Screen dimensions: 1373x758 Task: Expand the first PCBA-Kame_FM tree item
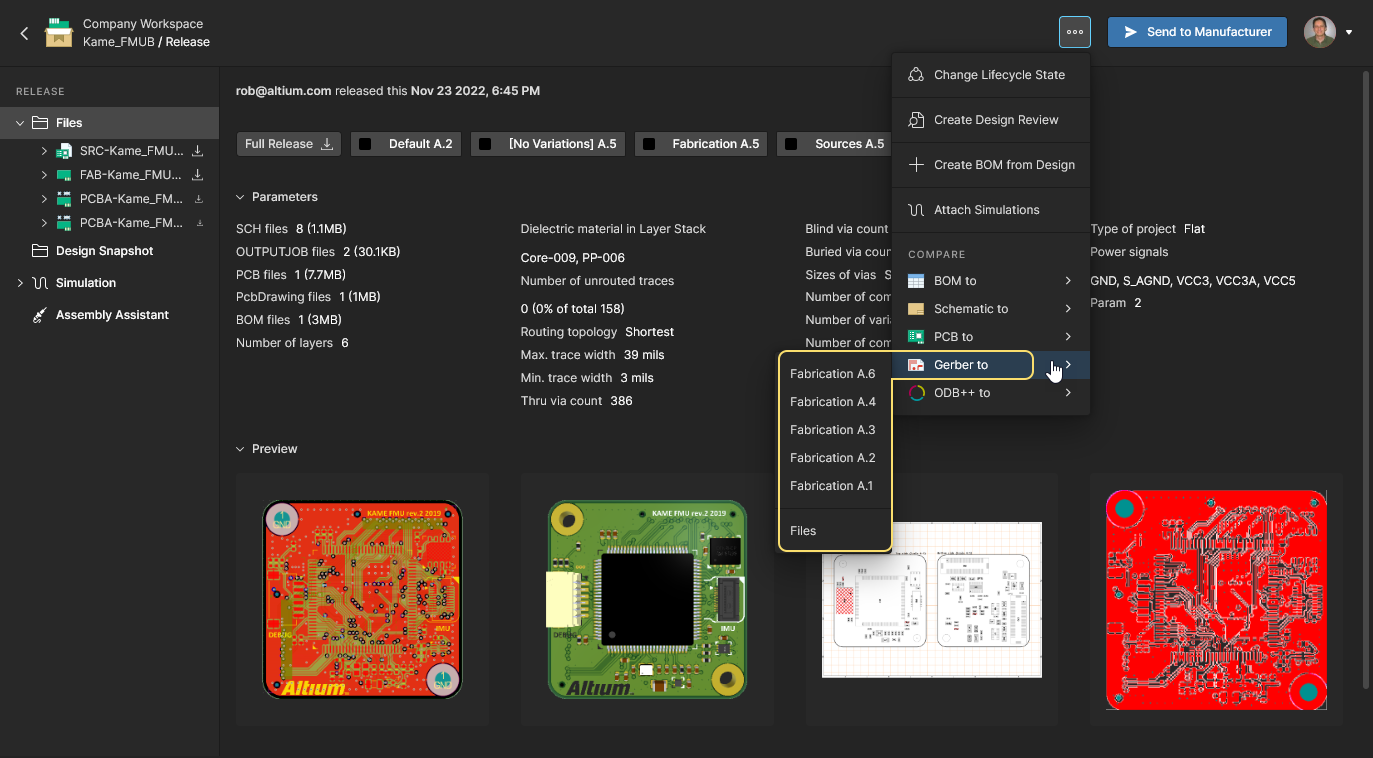click(x=44, y=199)
